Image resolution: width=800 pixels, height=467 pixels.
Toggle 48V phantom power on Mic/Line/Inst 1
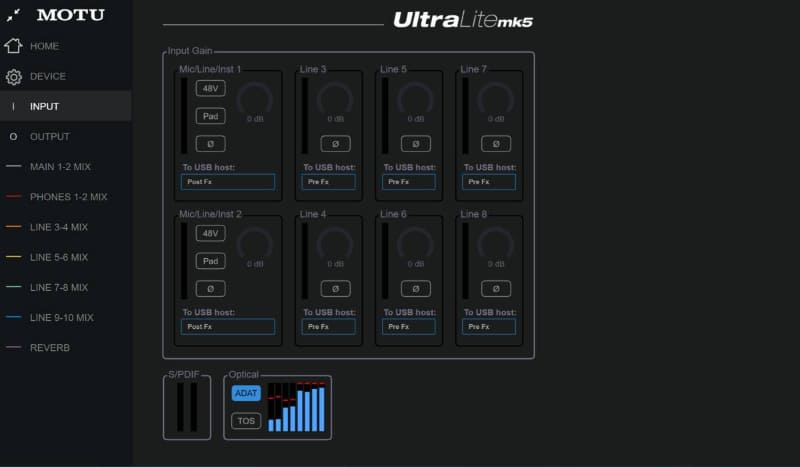pyautogui.click(x=210, y=88)
